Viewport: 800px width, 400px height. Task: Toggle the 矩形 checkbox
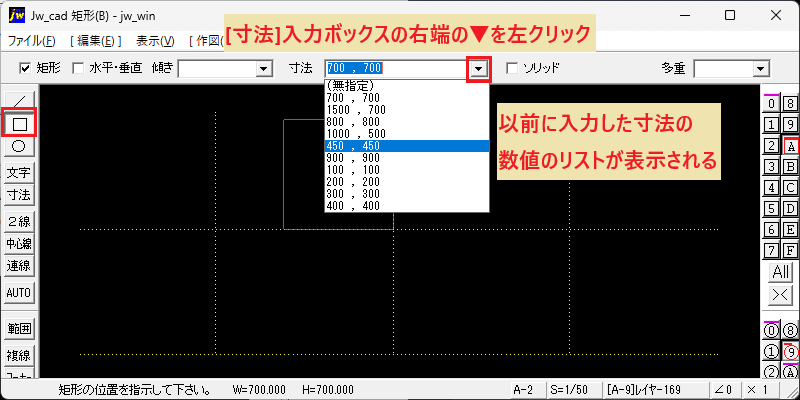(x=24, y=68)
